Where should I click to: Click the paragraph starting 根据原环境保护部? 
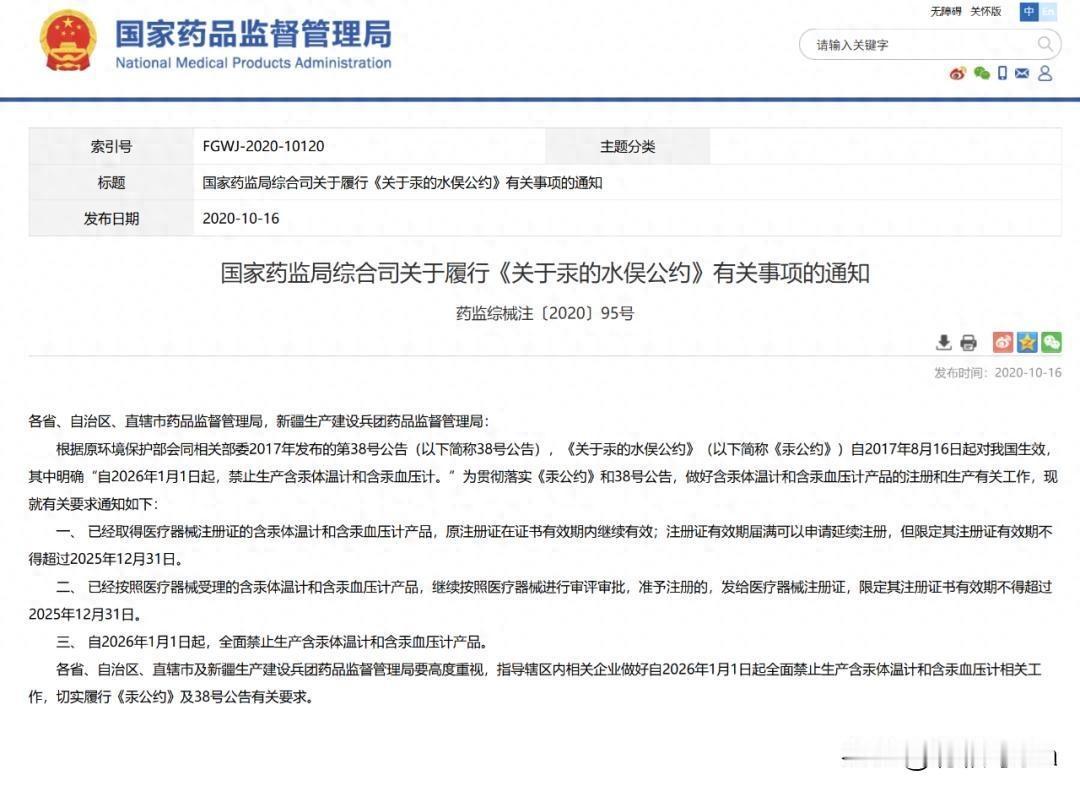click(x=543, y=476)
